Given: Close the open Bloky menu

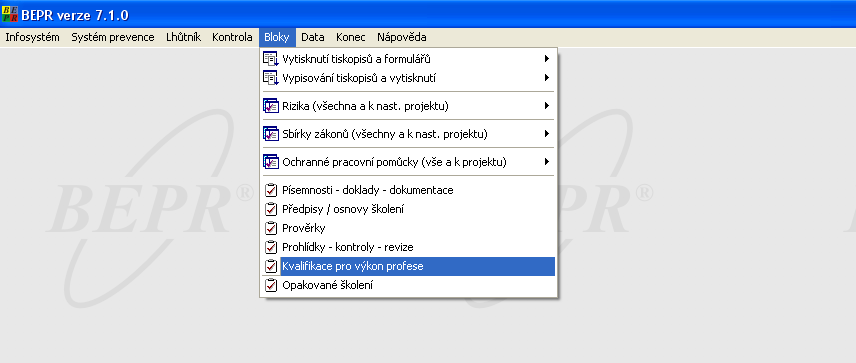Looking at the screenshot, I should 277,37.
